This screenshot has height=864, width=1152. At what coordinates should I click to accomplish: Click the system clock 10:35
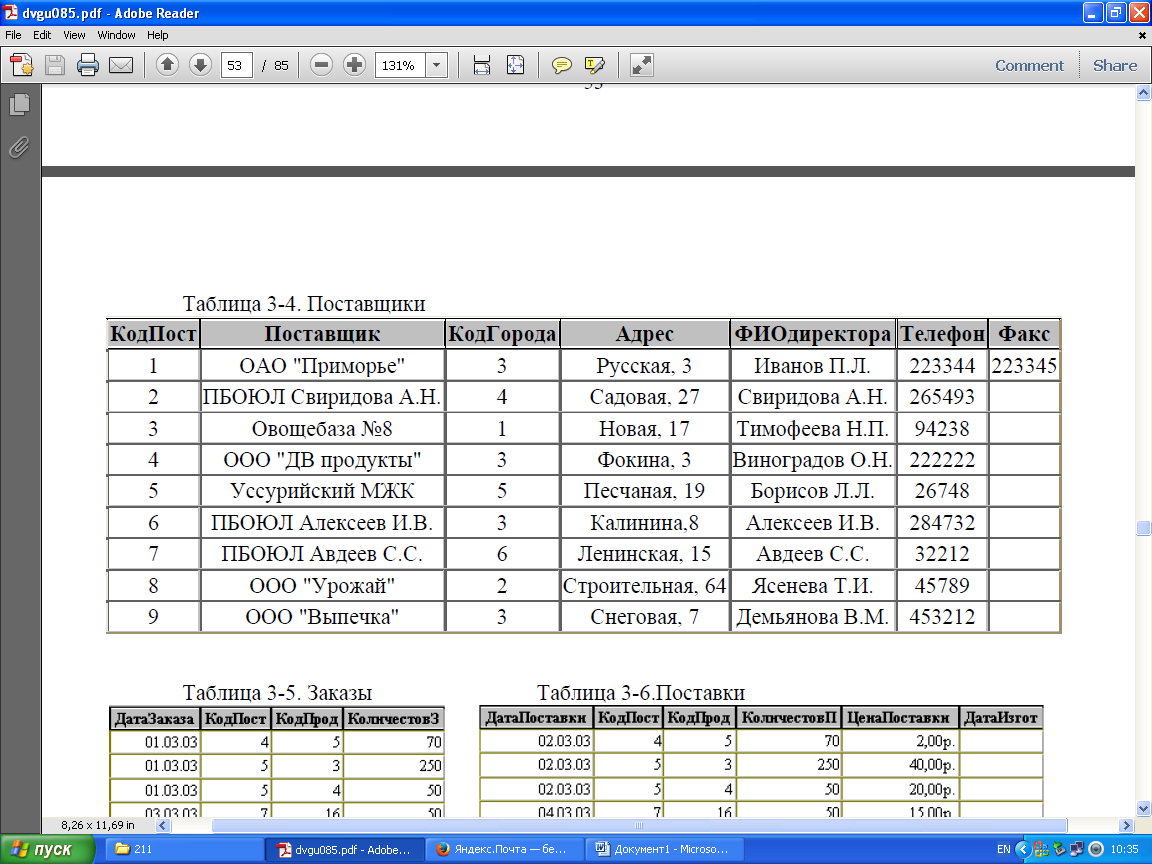[x=1125, y=849]
